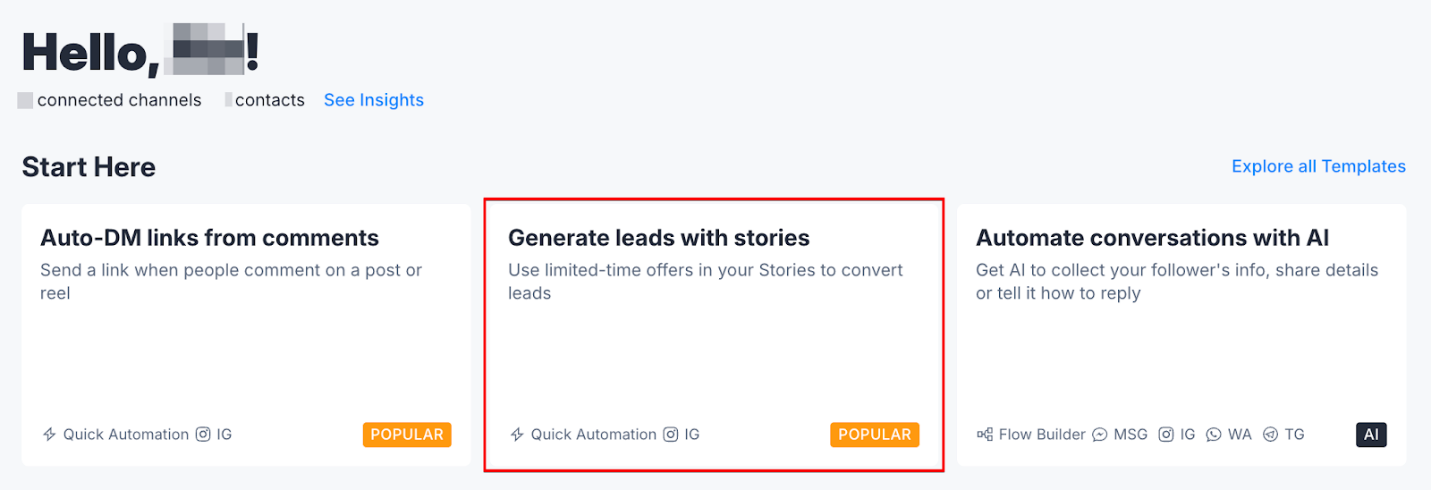Select the Auto-DM links from comments title
The height and width of the screenshot is (490, 1431).
pos(209,238)
